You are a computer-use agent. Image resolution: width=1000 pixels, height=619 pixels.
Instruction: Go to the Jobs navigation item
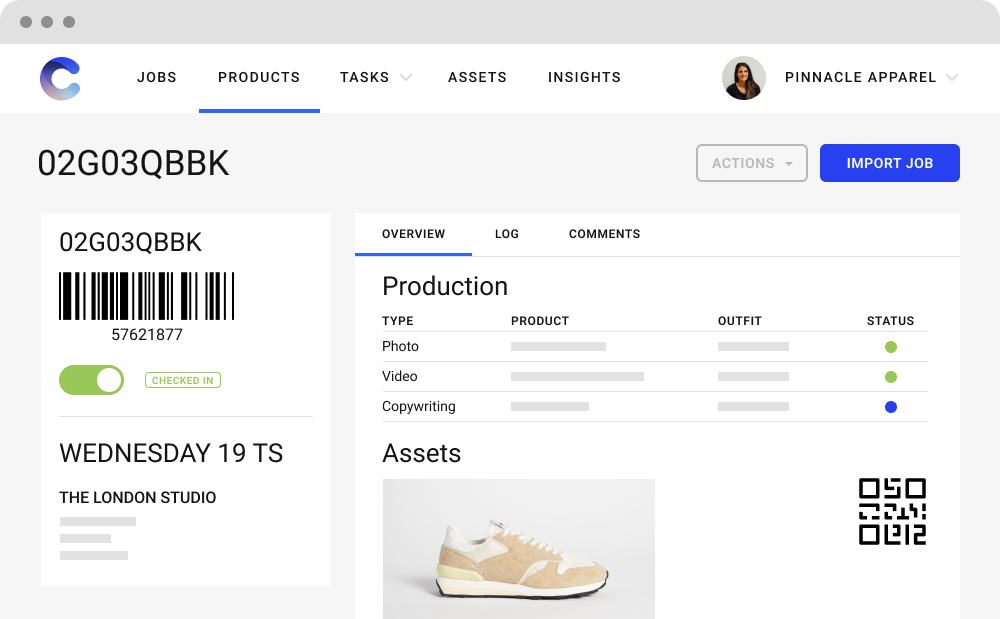(156, 77)
